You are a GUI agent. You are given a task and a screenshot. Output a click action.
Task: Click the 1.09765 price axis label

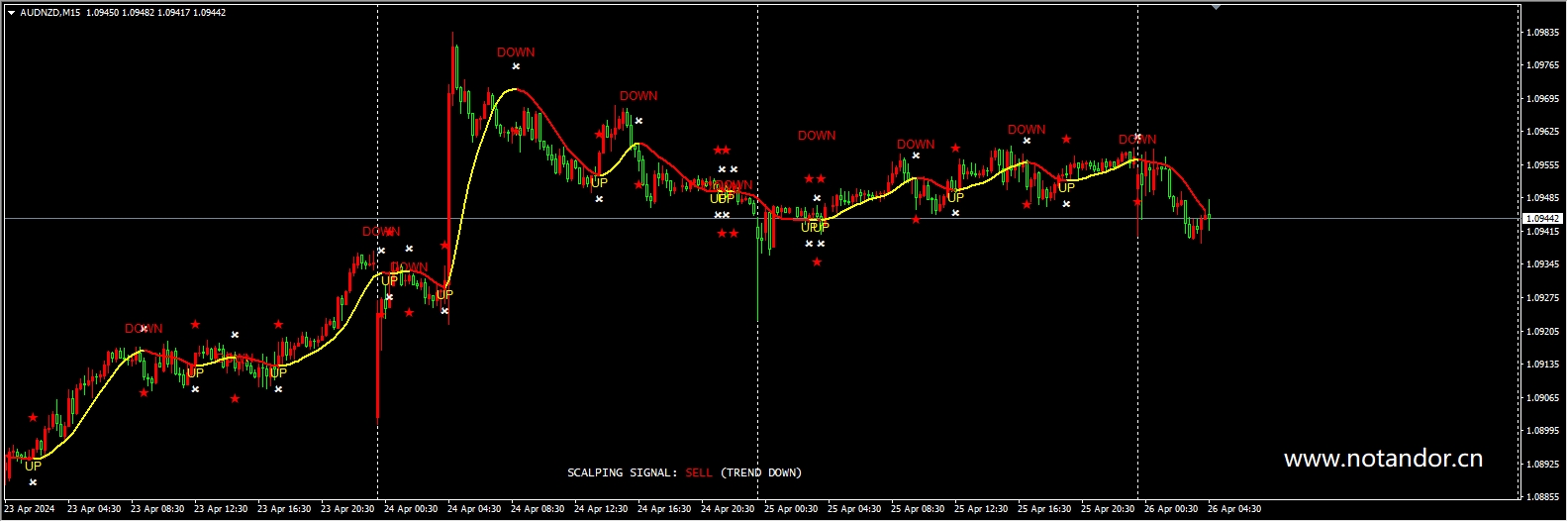coord(1542,65)
